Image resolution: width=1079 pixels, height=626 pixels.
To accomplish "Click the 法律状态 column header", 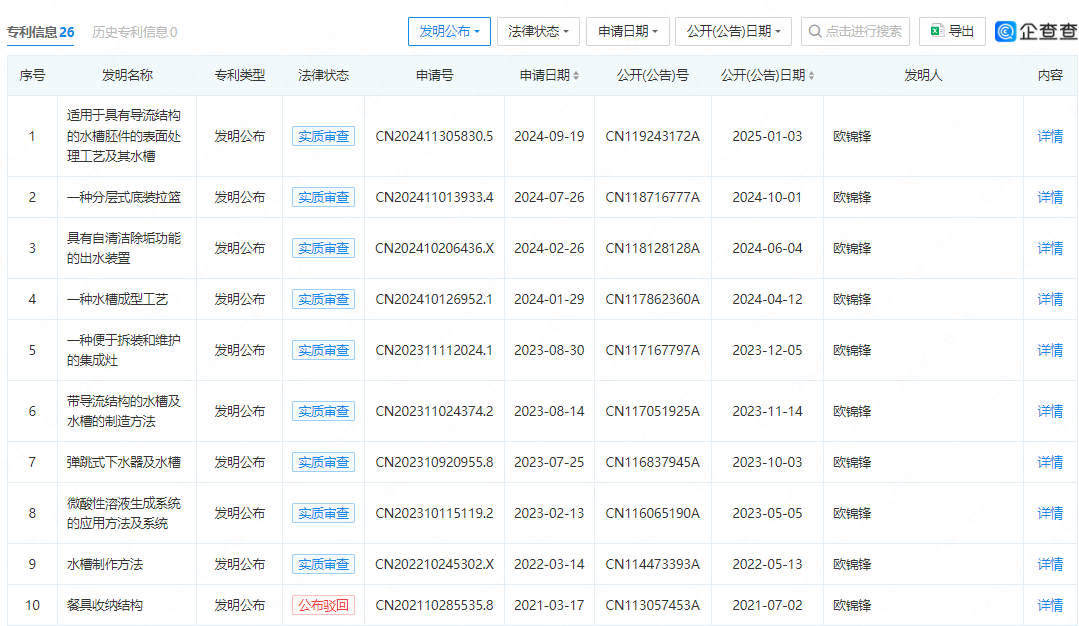I will [x=323, y=76].
